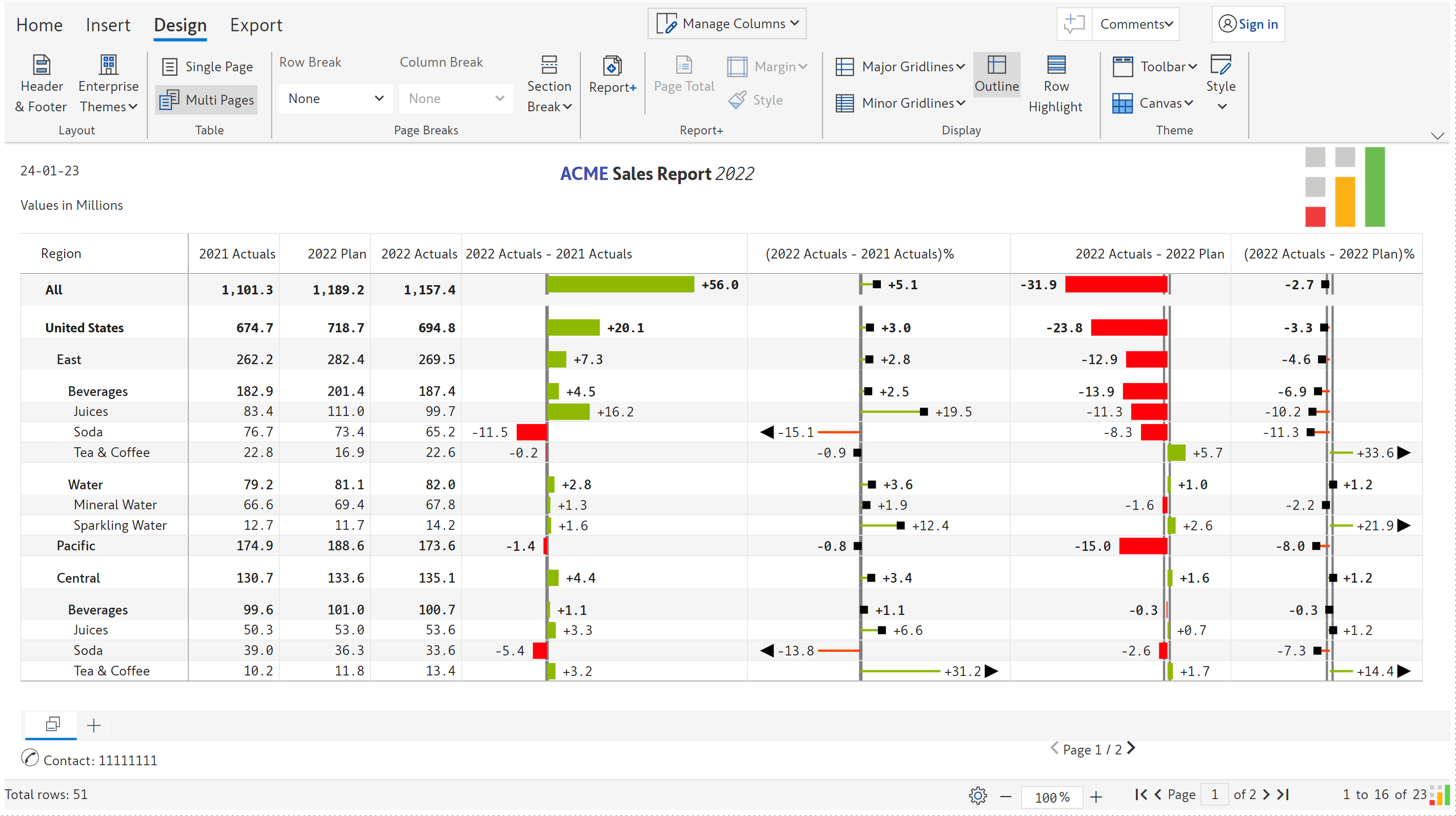Click the red color square in the header
1456x816 pixels.
[1315, 216]
